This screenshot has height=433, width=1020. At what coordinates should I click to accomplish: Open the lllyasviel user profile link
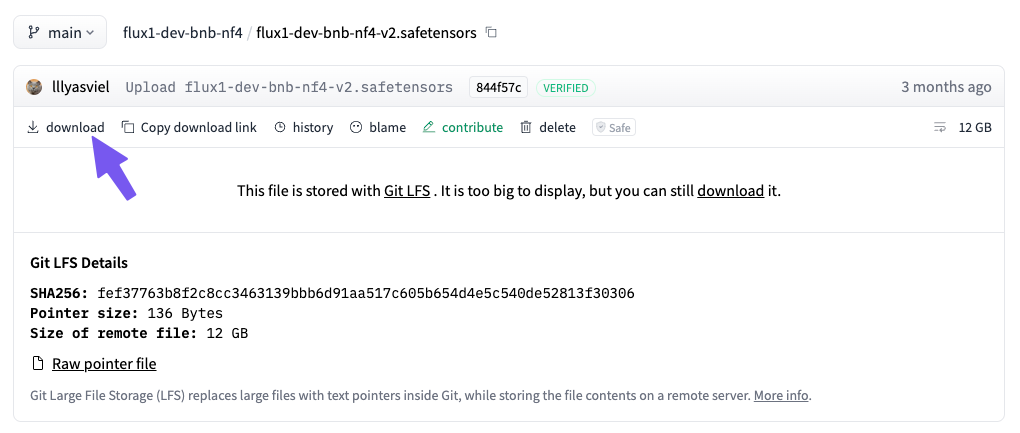[x=81, y=87]
